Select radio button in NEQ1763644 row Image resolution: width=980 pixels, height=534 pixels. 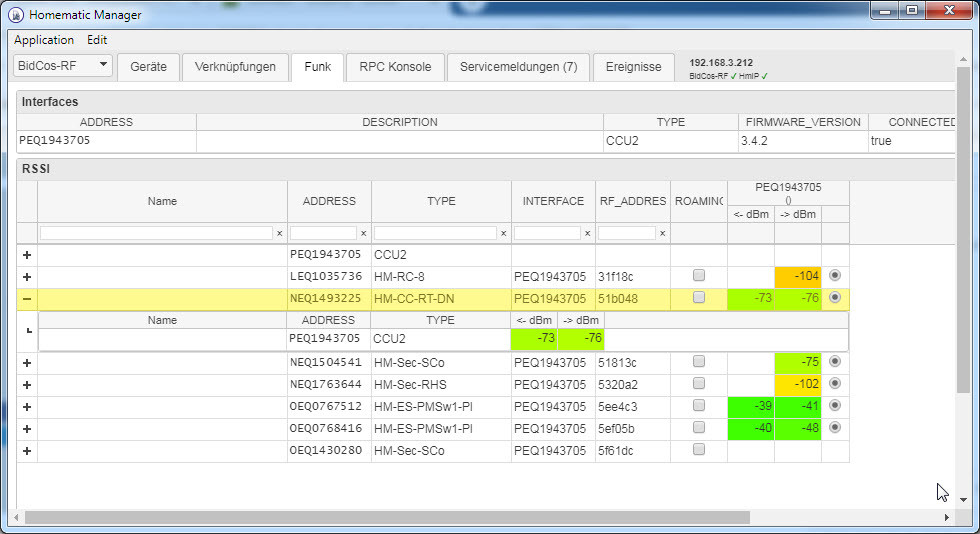tap(835, 383)
